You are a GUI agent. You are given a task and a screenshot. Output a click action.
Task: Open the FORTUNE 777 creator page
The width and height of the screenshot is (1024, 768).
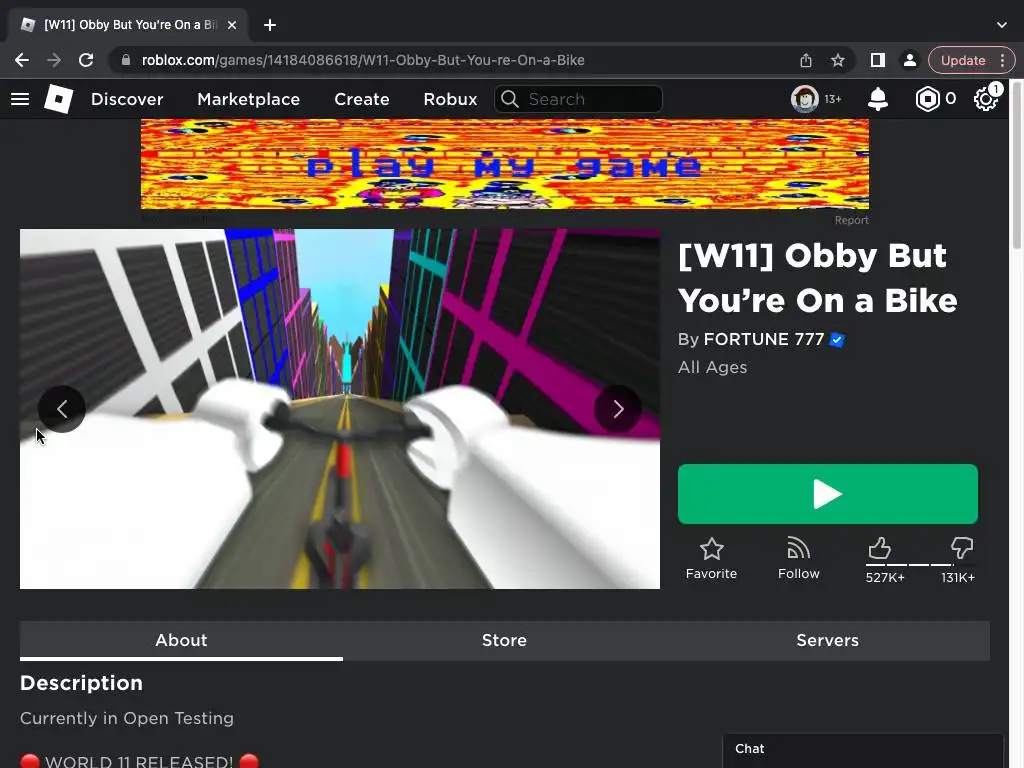pos(764,340)
